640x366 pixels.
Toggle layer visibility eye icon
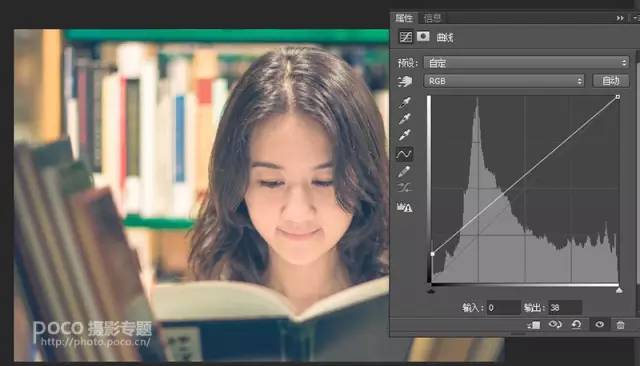coord(600,325)
